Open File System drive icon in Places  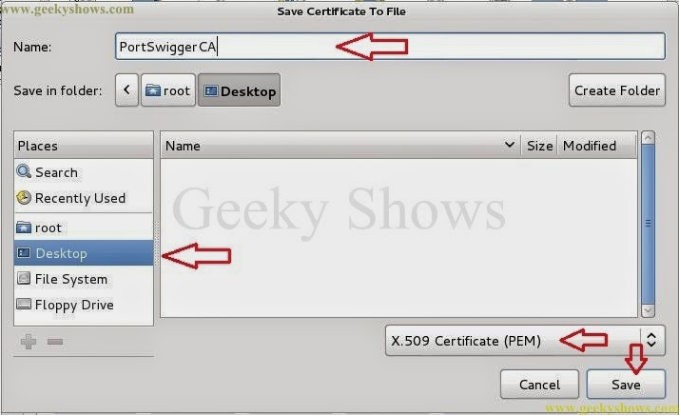coord(23,278)
